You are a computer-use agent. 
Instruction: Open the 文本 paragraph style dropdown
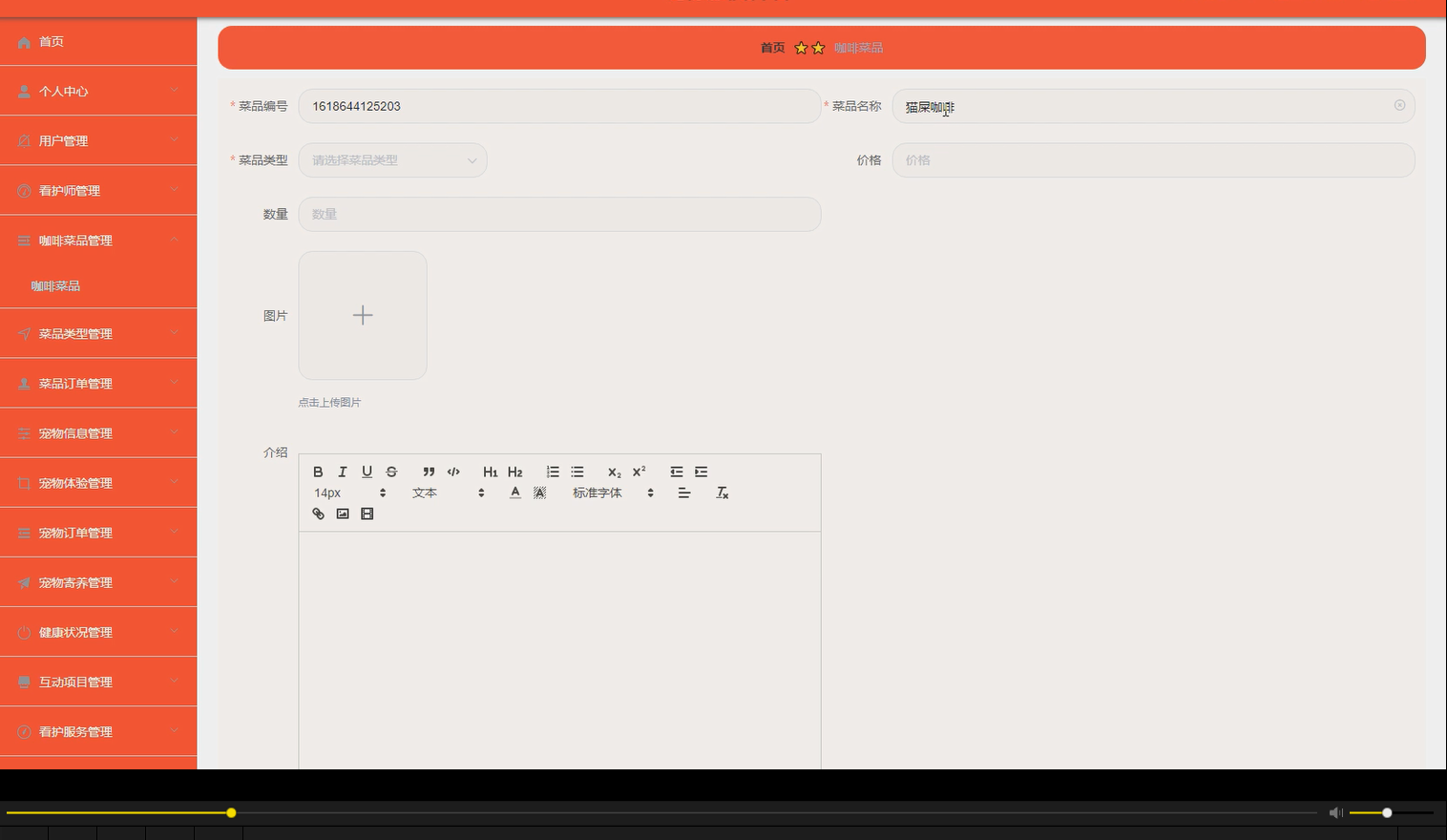coord(449,493)
